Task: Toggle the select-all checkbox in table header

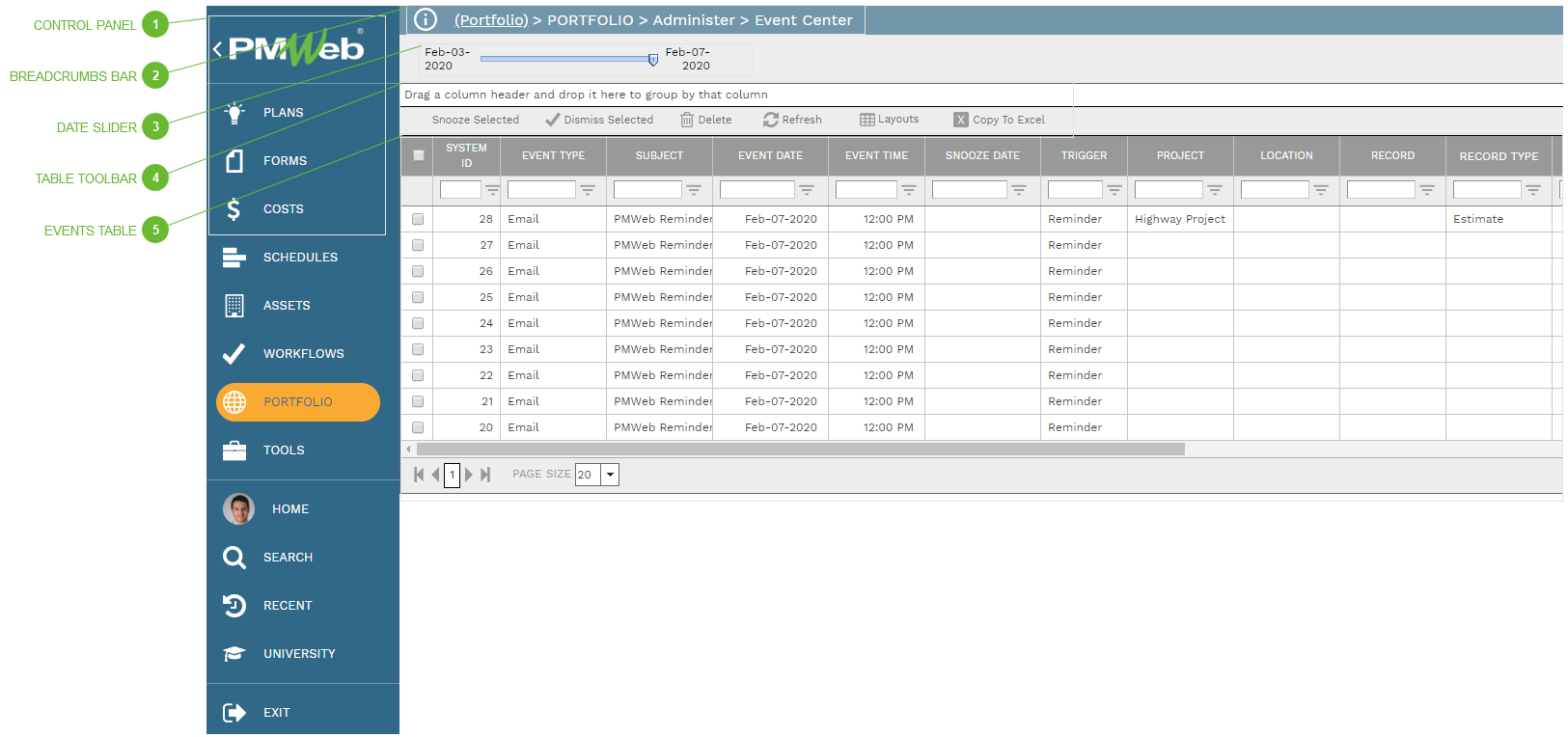Action: 418,155
